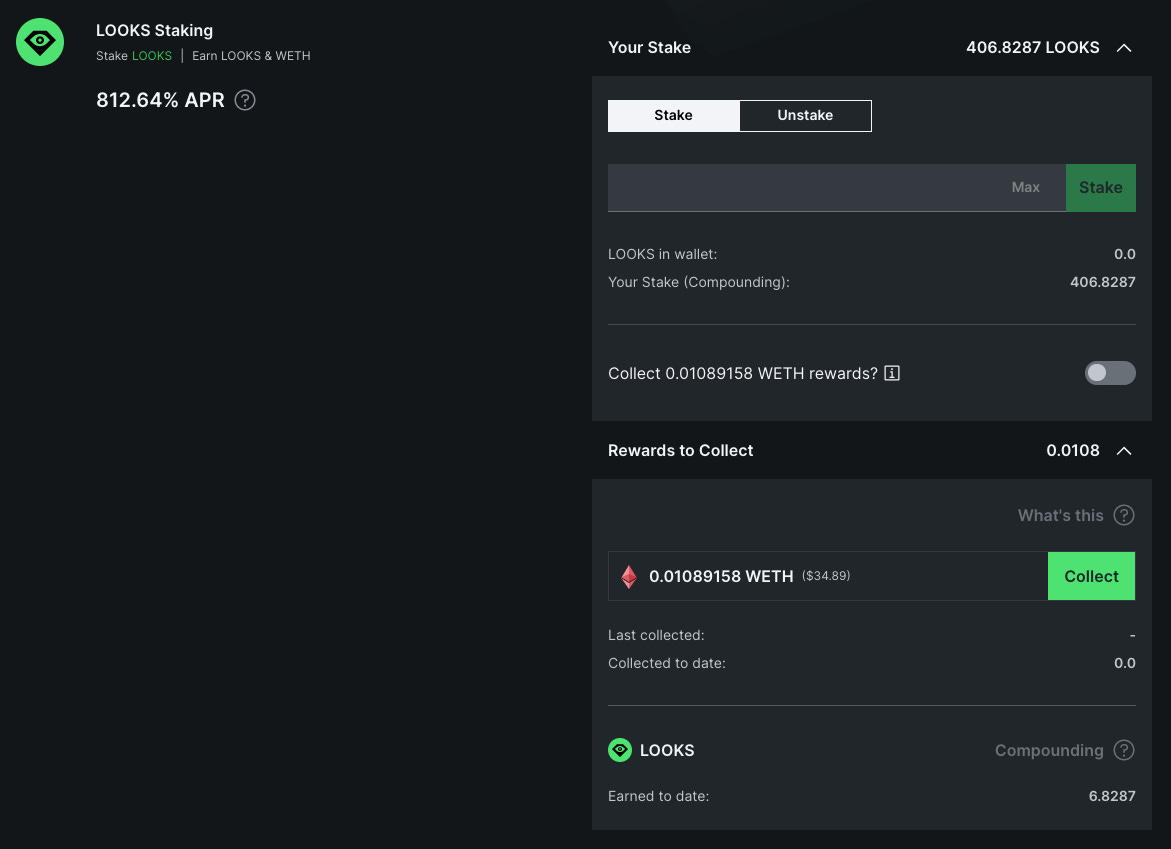This screenshot has width=1171, height=849.
Task: Click the Earn LOOKS & WETH text
Action: (x=251, y=56)
